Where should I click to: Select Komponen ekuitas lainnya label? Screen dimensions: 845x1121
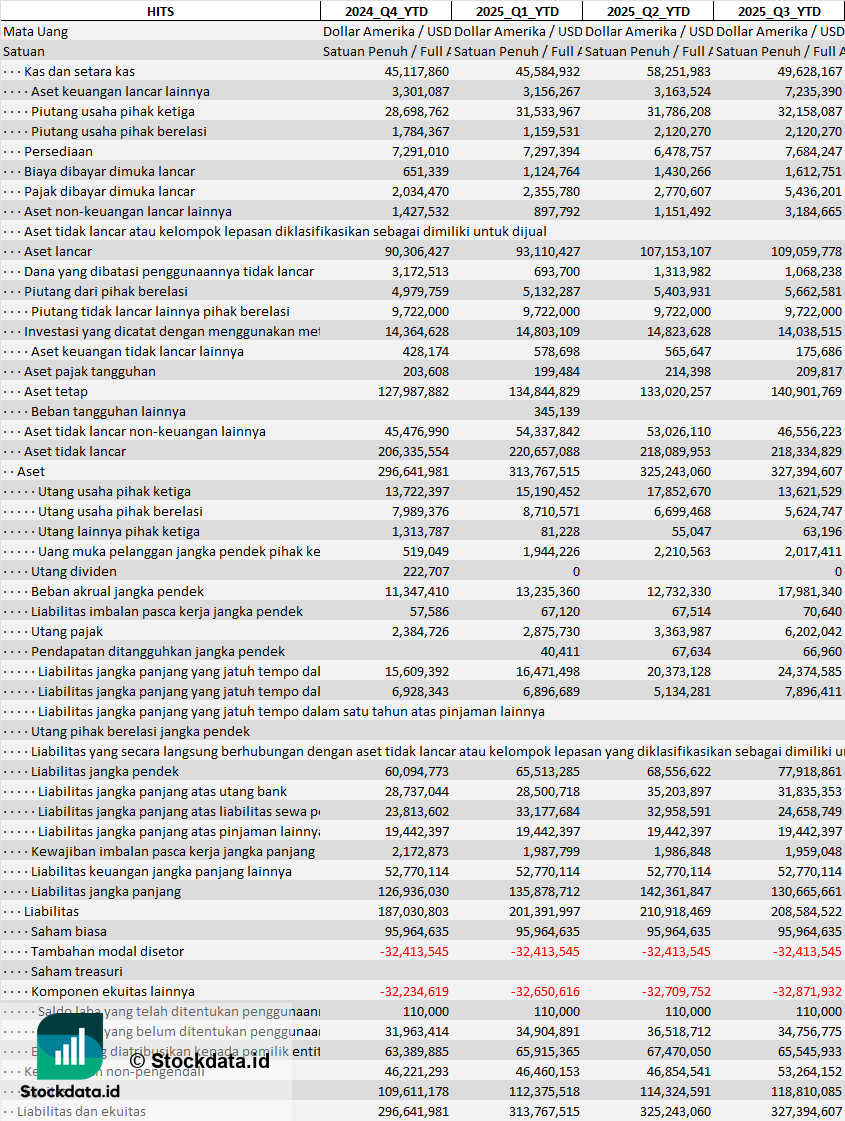pyautogui.click(x=113, y=992)
